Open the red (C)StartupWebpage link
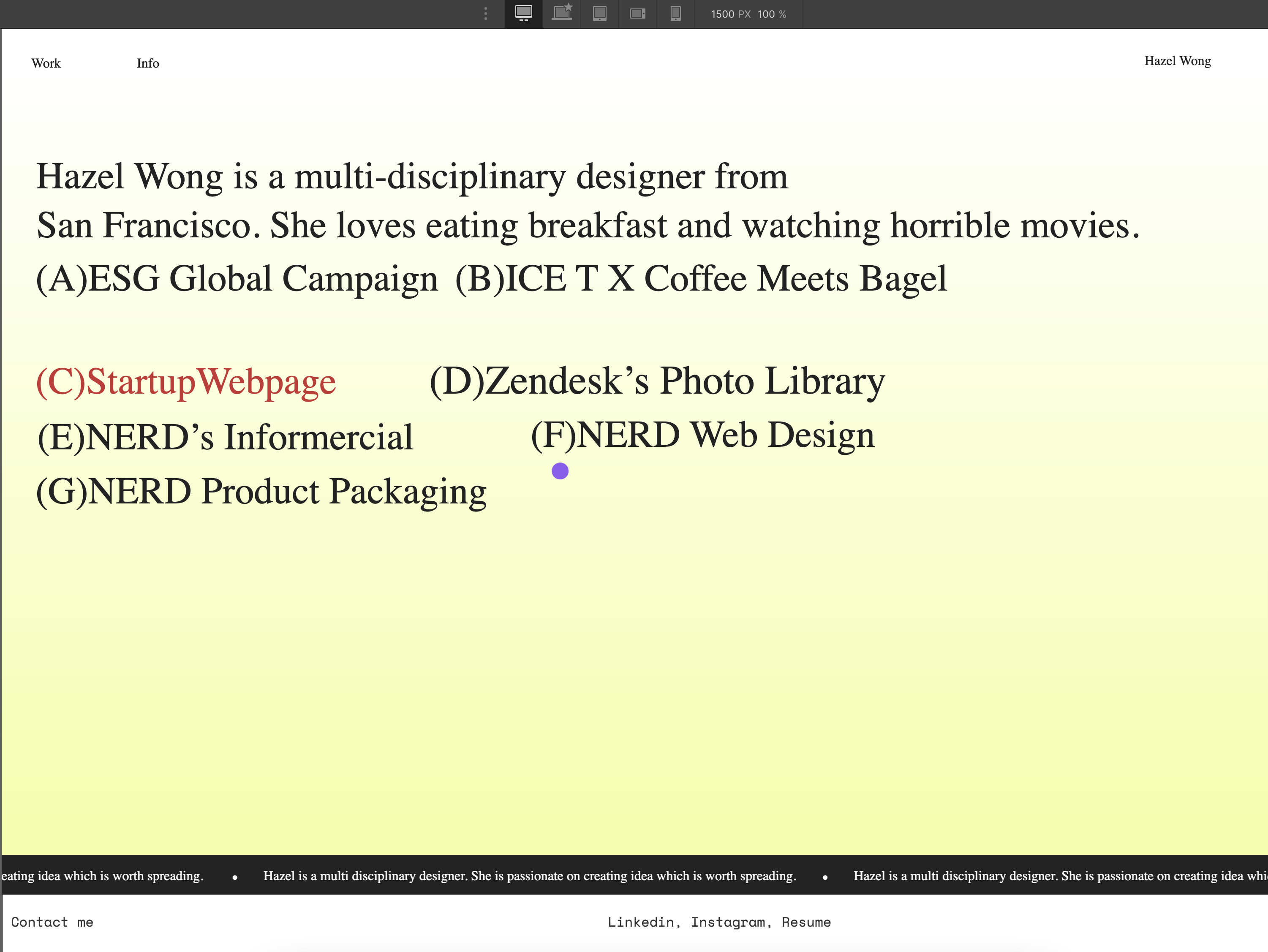This screenshot has width=1268, height=952. [186, 382]
